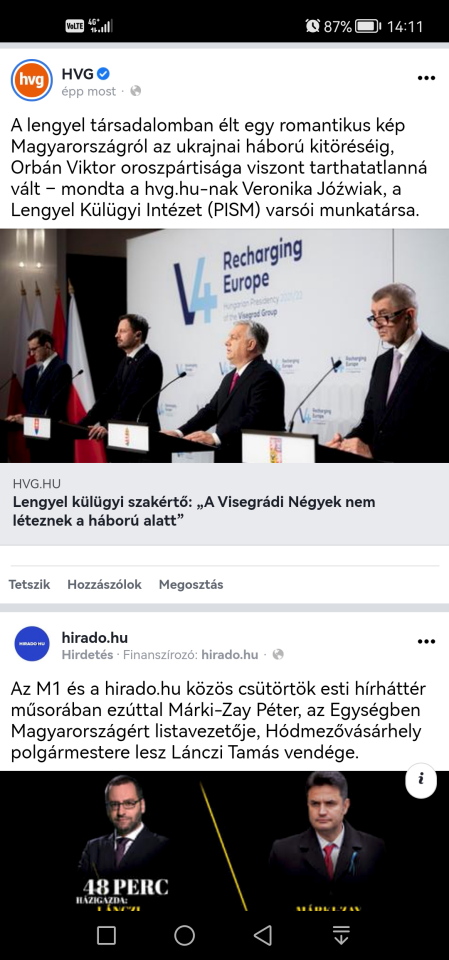Open the hirado.hu round blue avatar
Screen dimensions: 449x960
coord(32,644)
